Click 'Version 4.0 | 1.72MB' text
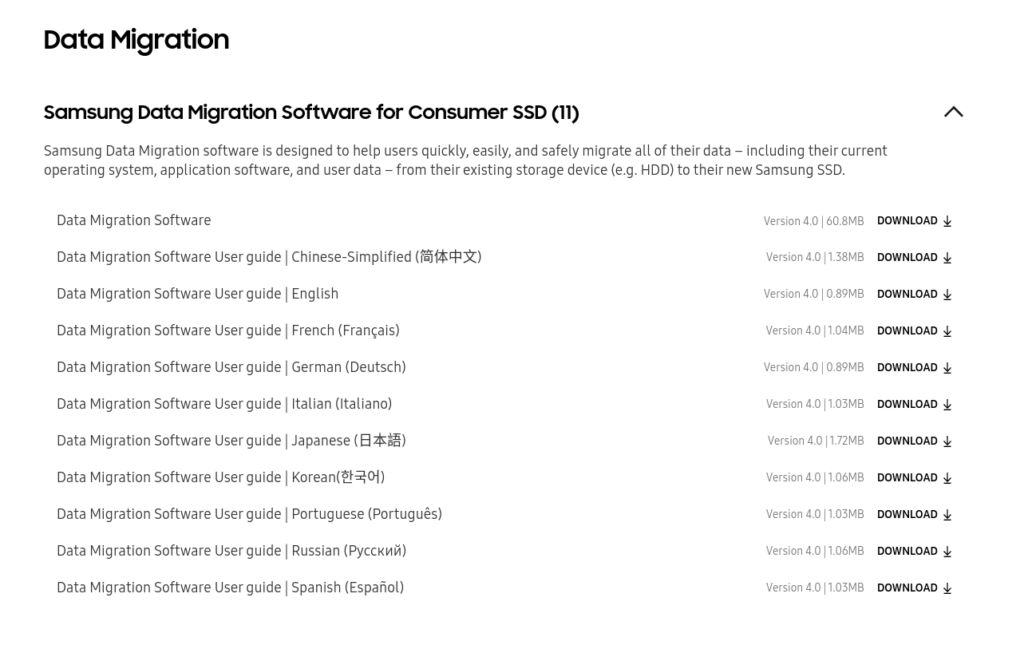The height and width of the screenshot is (645, 1024). 816,441
